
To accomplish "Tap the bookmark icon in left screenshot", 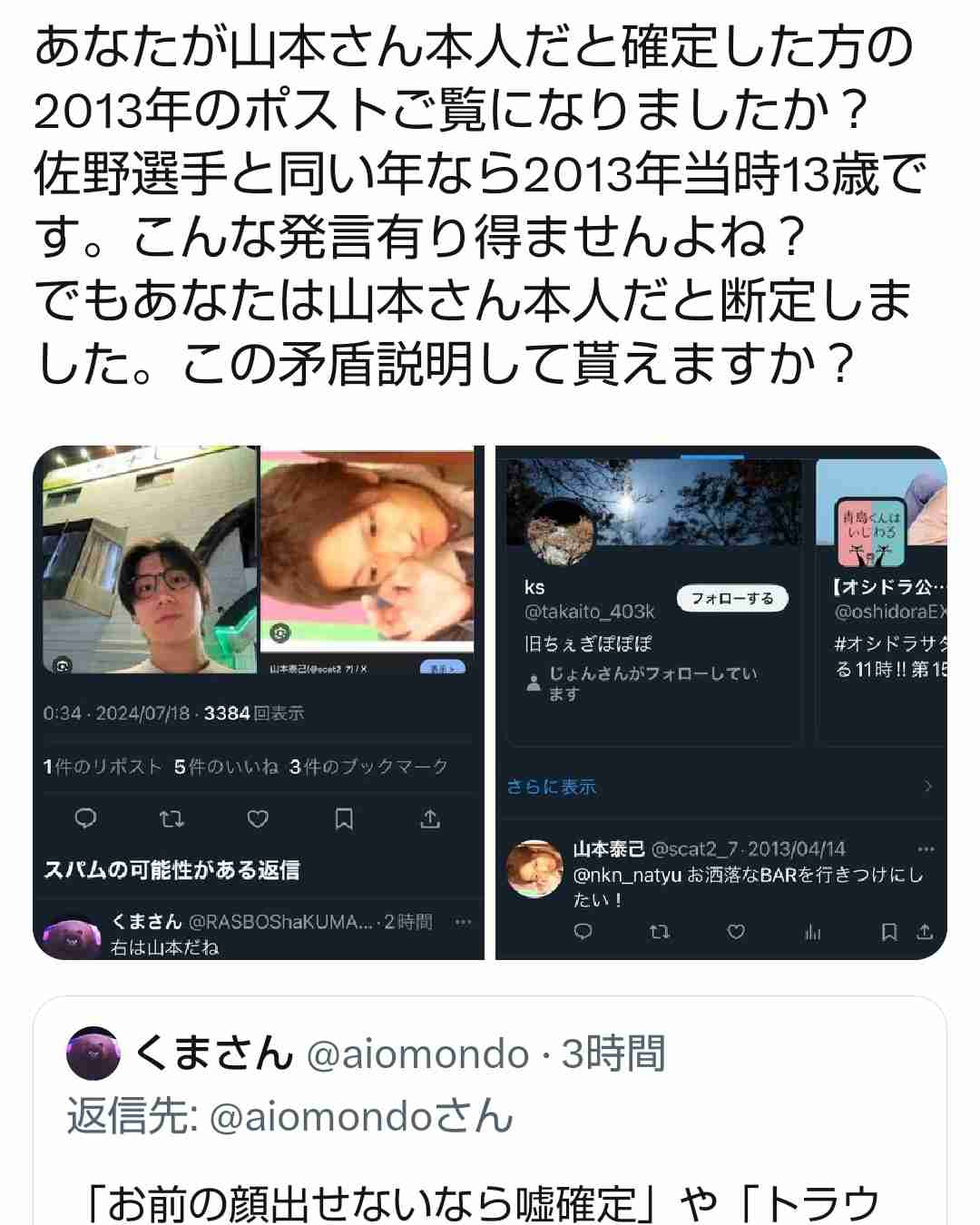I will point(344,819).
